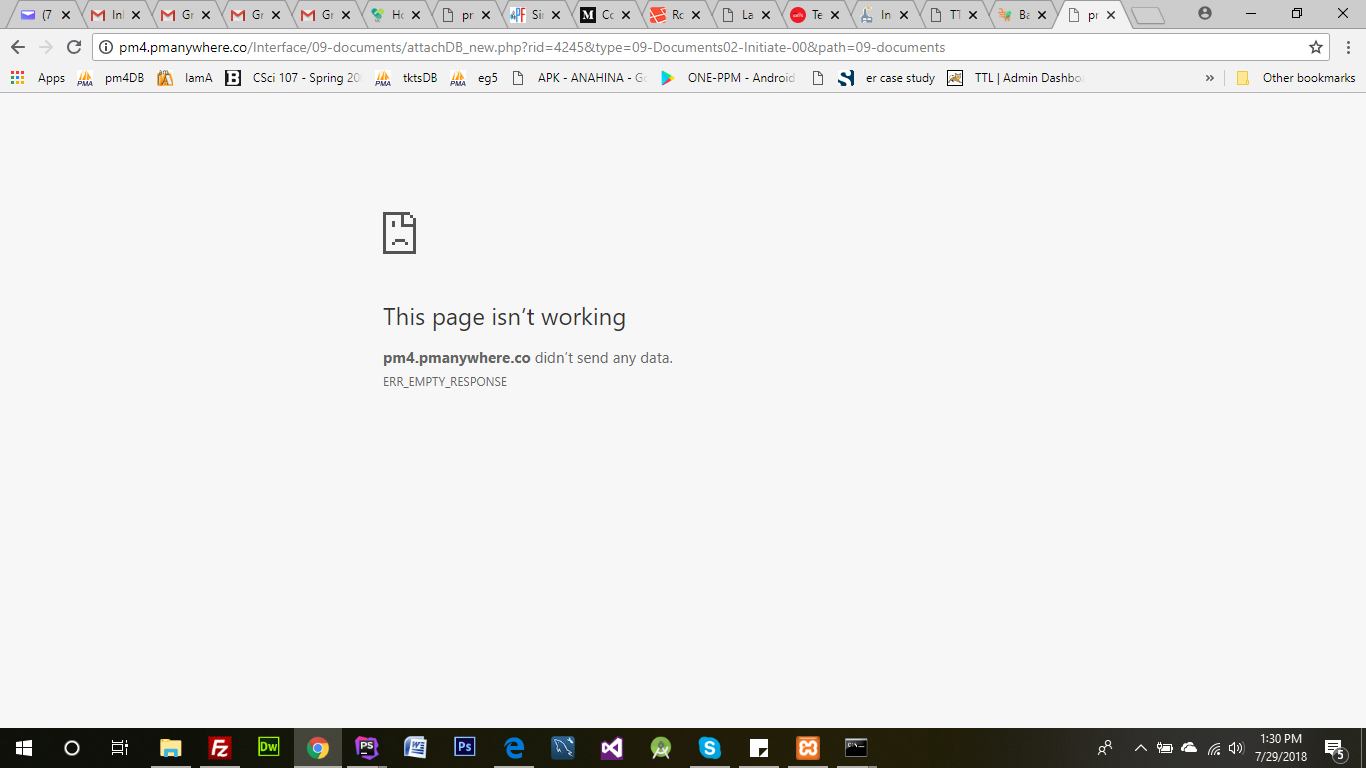
Task: Open the ONE-PPM Android bookmark
Action: tap(728, 78)
